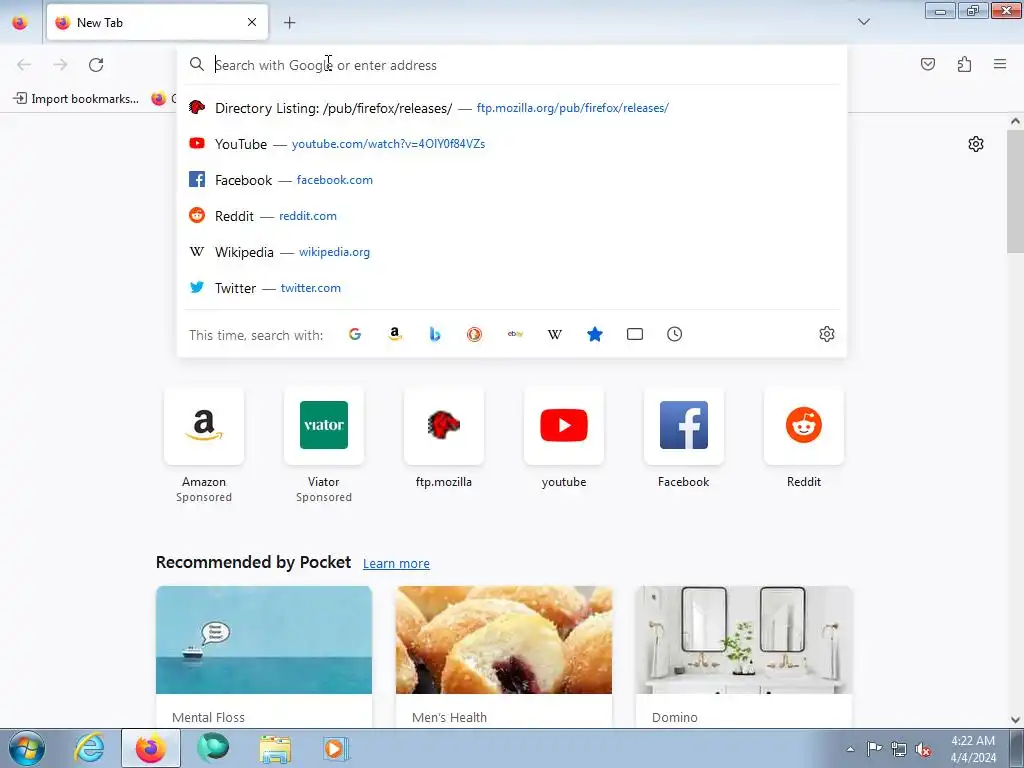Click the scrollbar down arrow
The height and width of the screenshot is (768, 1024).
tap(1015, 720)
